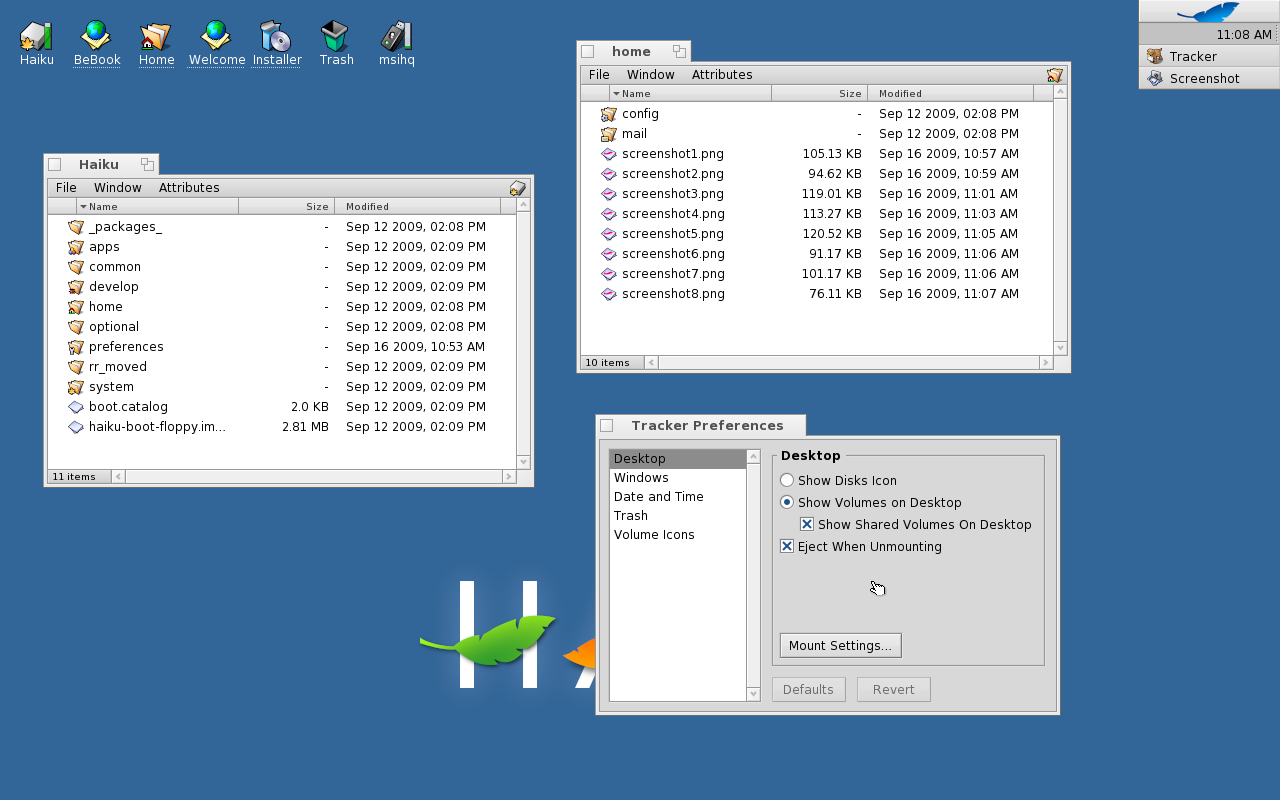Click the _packages_ folder icon in Haiku window
The width and height of the screenshot is (1280, 800).
point(76,227)
